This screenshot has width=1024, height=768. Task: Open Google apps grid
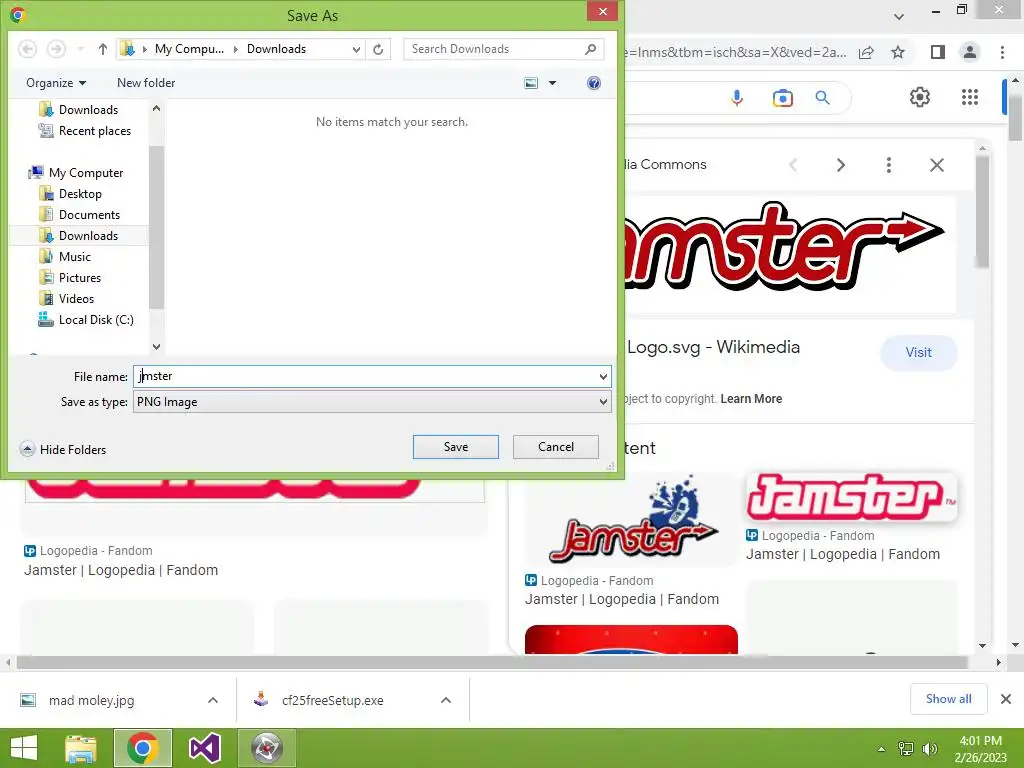pos(970,97)
